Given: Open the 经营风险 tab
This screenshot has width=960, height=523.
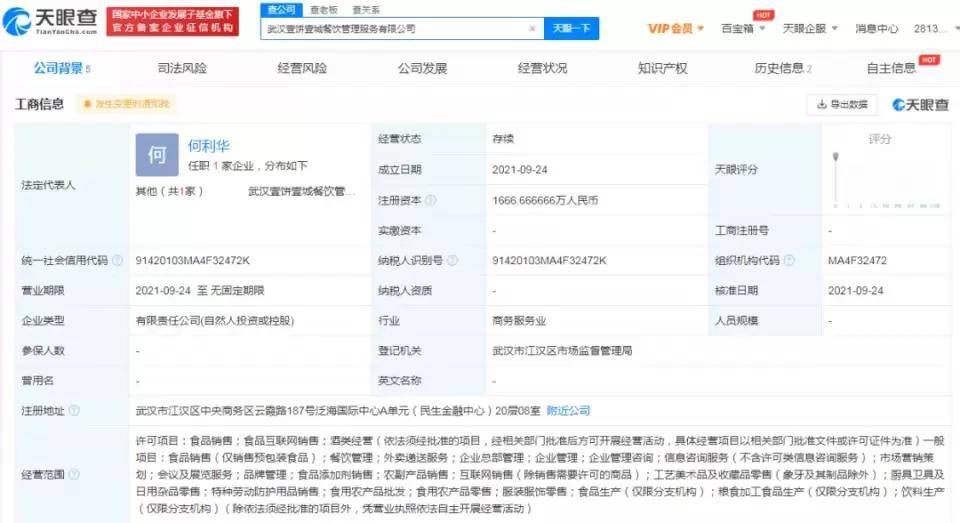Looking at the screenshot, I should 302,68.
